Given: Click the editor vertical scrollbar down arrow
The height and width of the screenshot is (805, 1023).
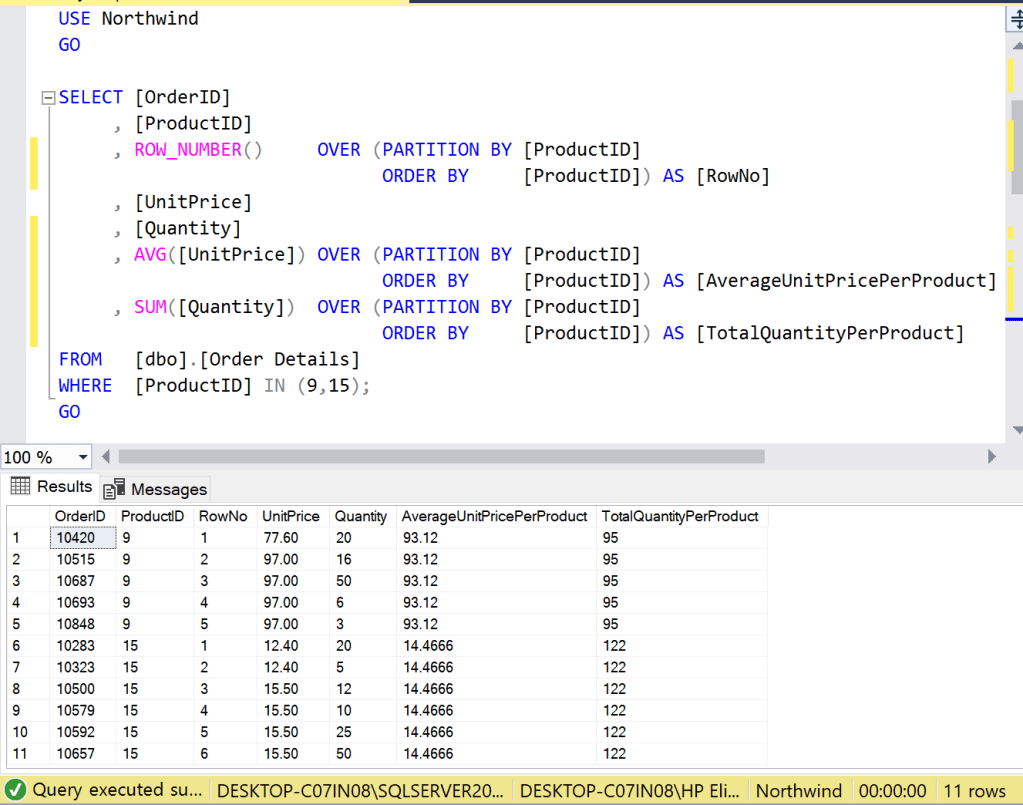Looking at the screenshot, I should [1017, 430].
